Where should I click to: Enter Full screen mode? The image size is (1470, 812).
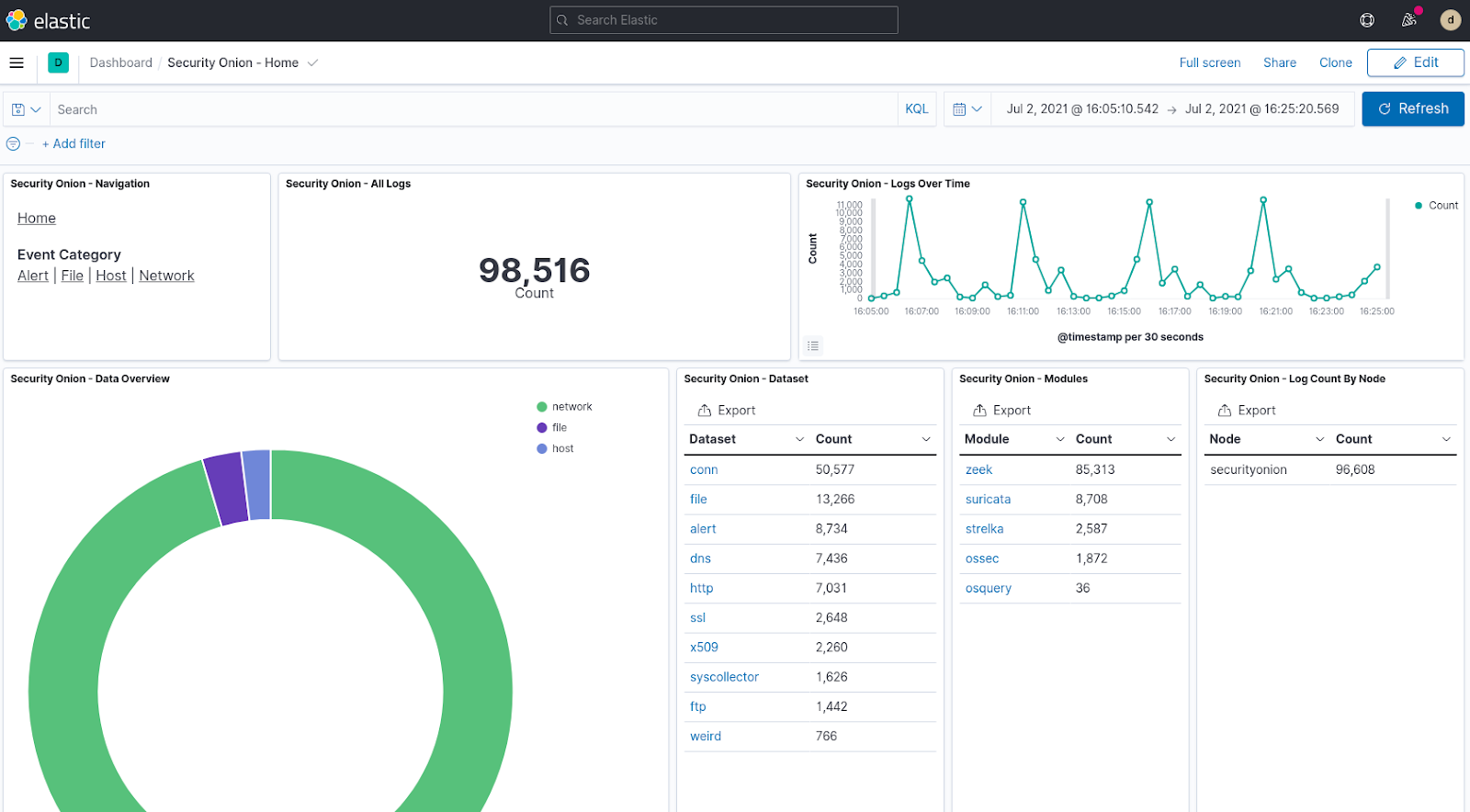point(1209,62)
